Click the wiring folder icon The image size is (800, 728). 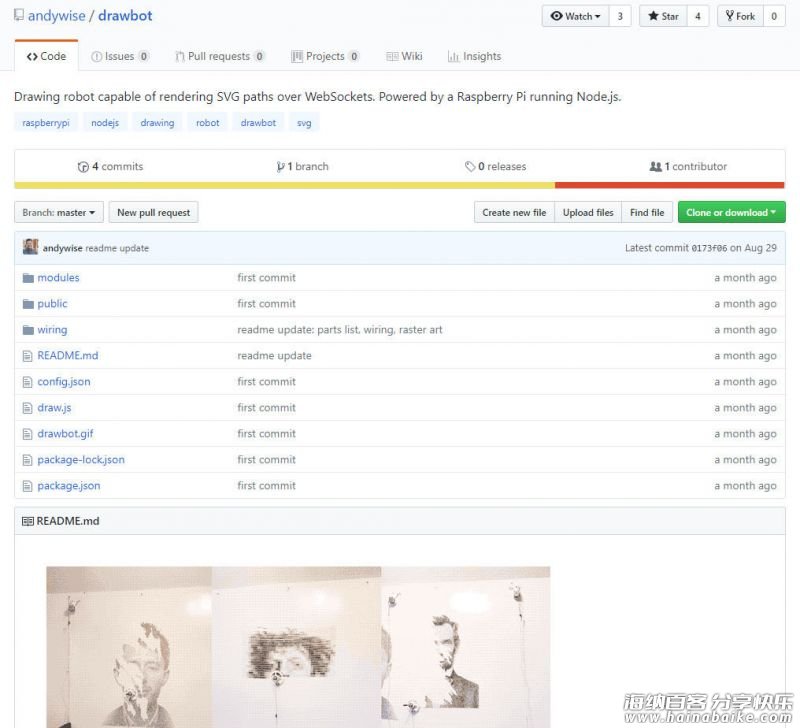28,330
